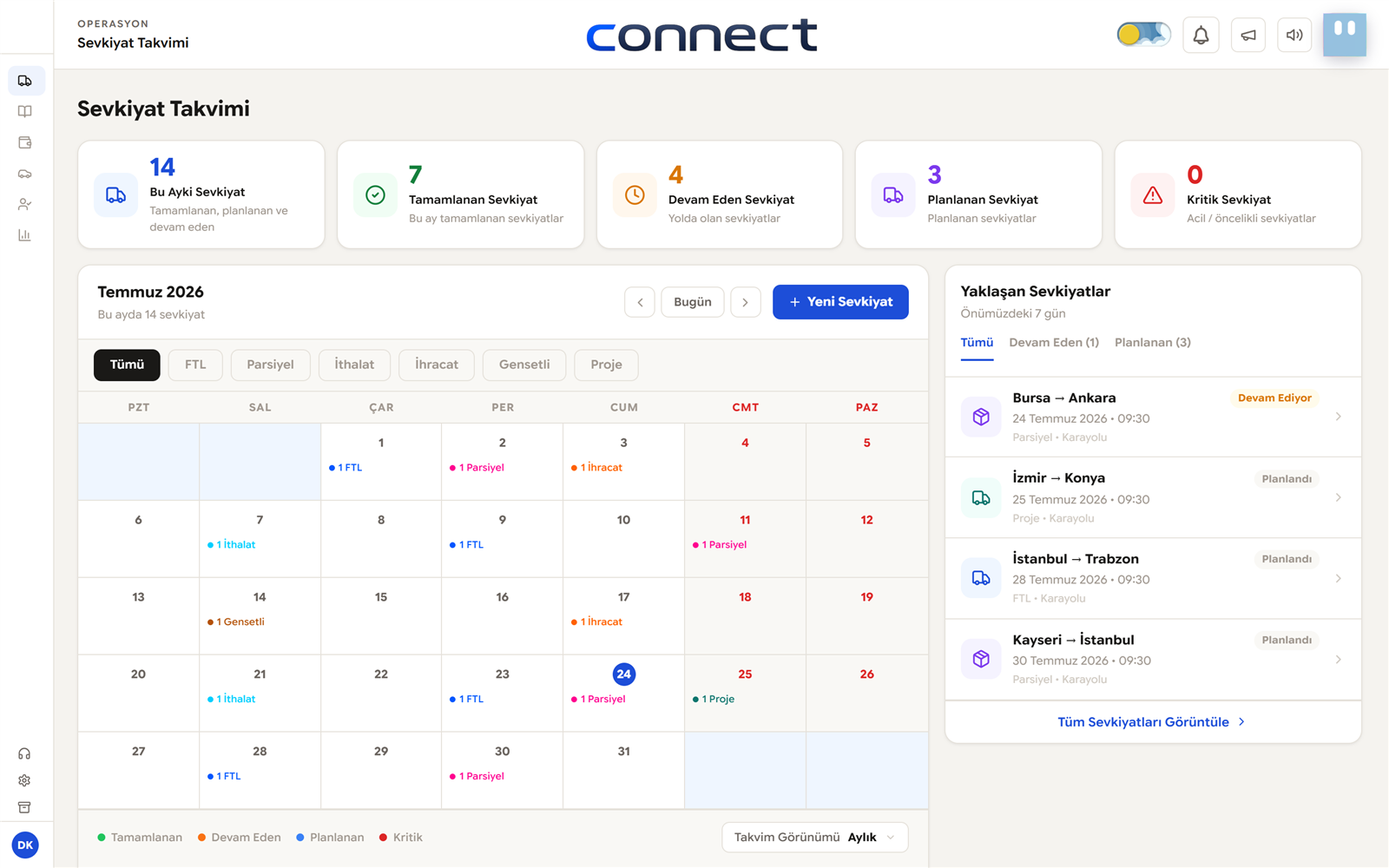This screenshot has width=1389, height=868.
Task: Switch to Devam Eden (1) tab
Action: point(1054,343)
